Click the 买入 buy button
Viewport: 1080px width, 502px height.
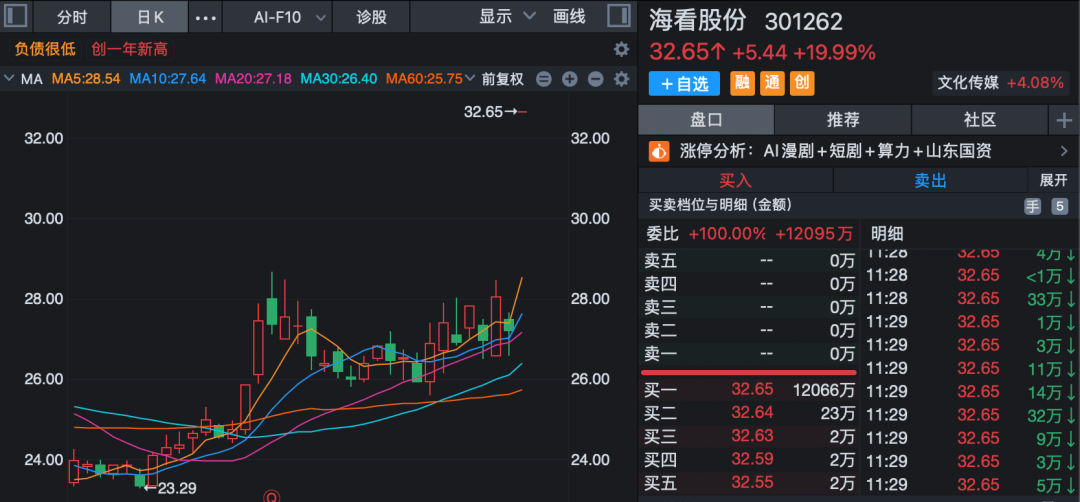[735, 180]
